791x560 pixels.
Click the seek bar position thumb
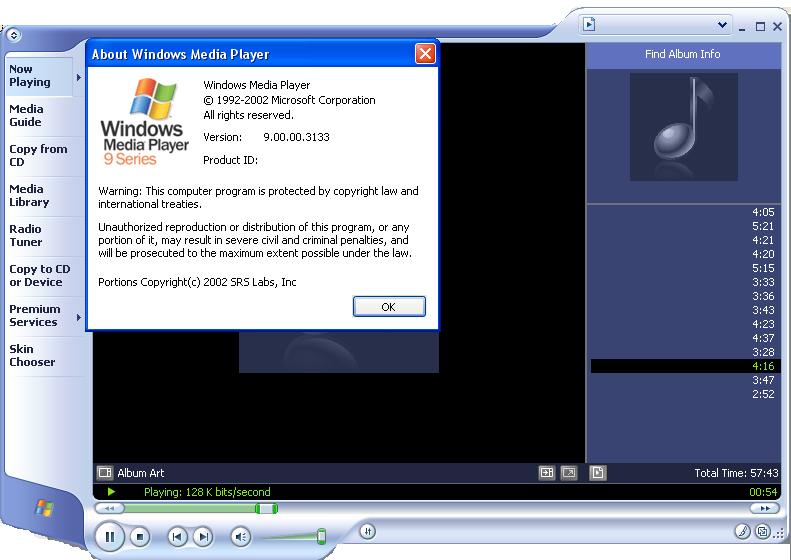point(266,509)
